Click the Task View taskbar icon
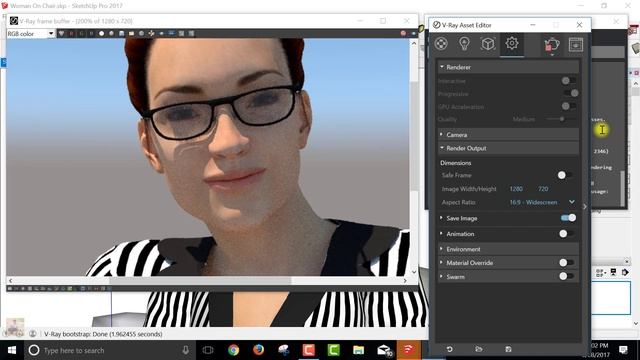This screenshot has height=360, width=640. (x=208, y=350)
